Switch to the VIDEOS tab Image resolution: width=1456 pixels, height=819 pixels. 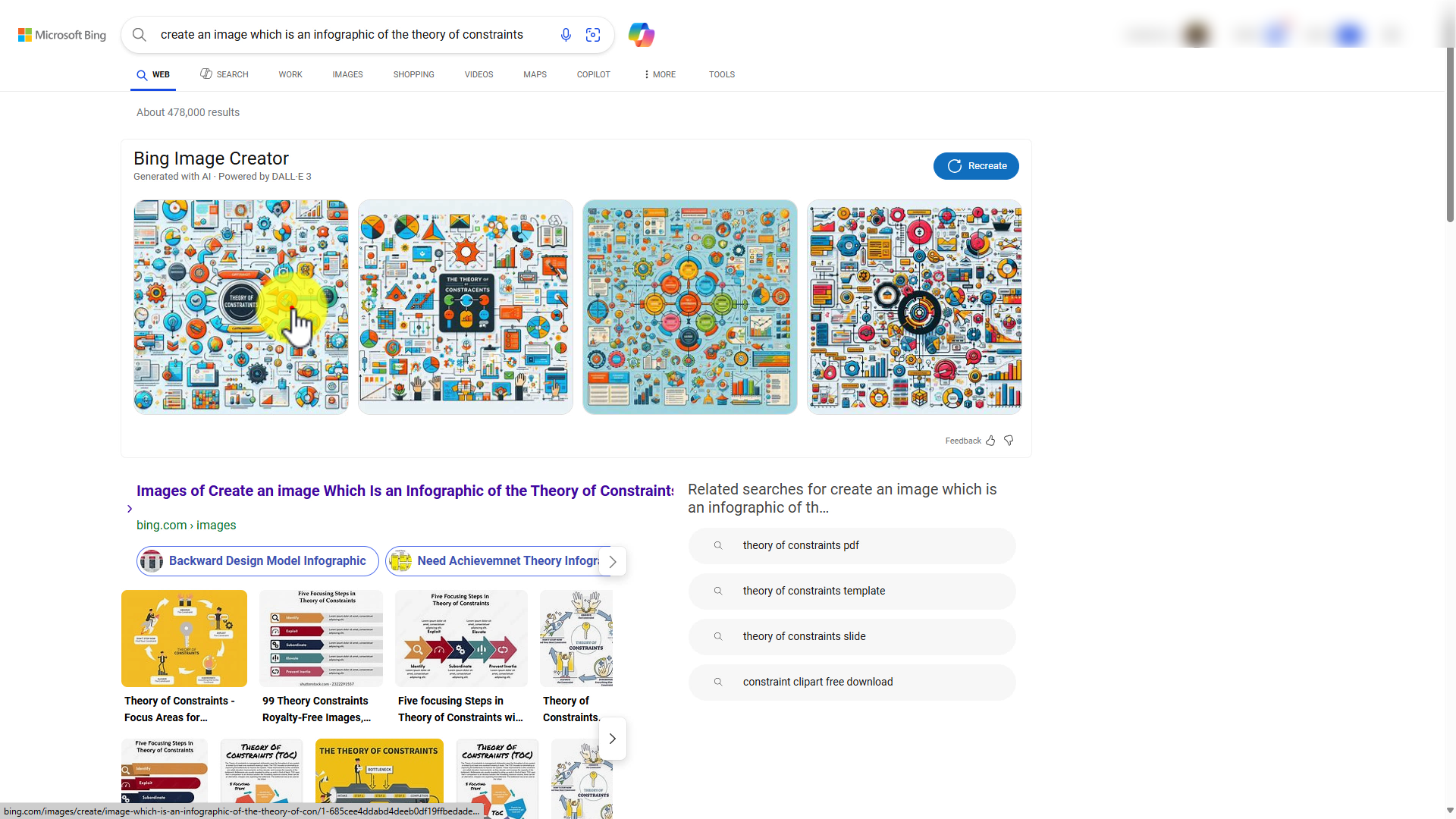tap(479, 74)
